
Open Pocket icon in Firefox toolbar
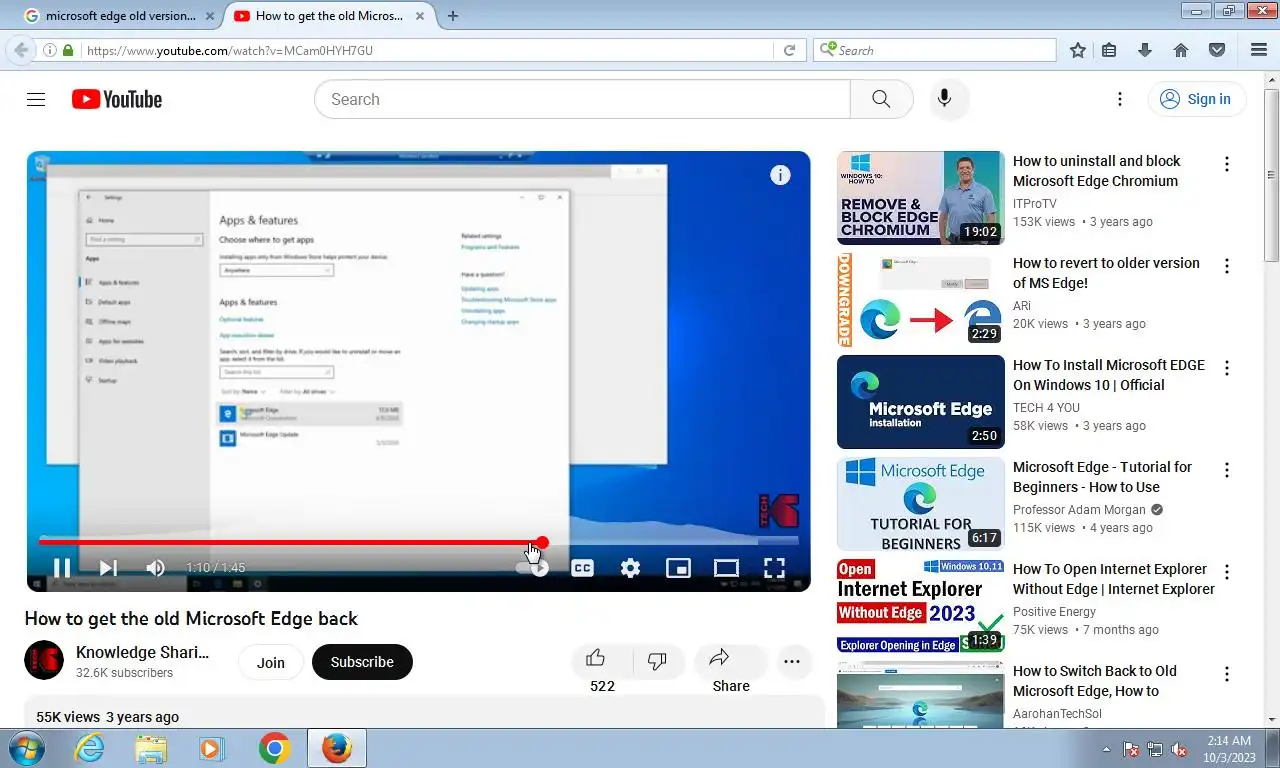(x=1217, y=50)
